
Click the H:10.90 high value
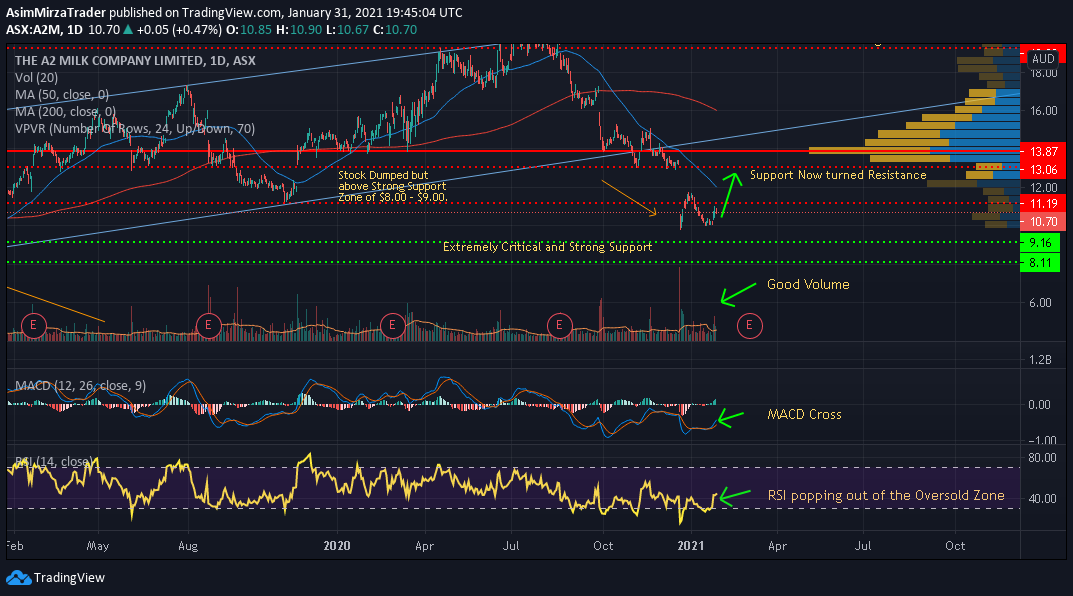[x=298, y=29]
